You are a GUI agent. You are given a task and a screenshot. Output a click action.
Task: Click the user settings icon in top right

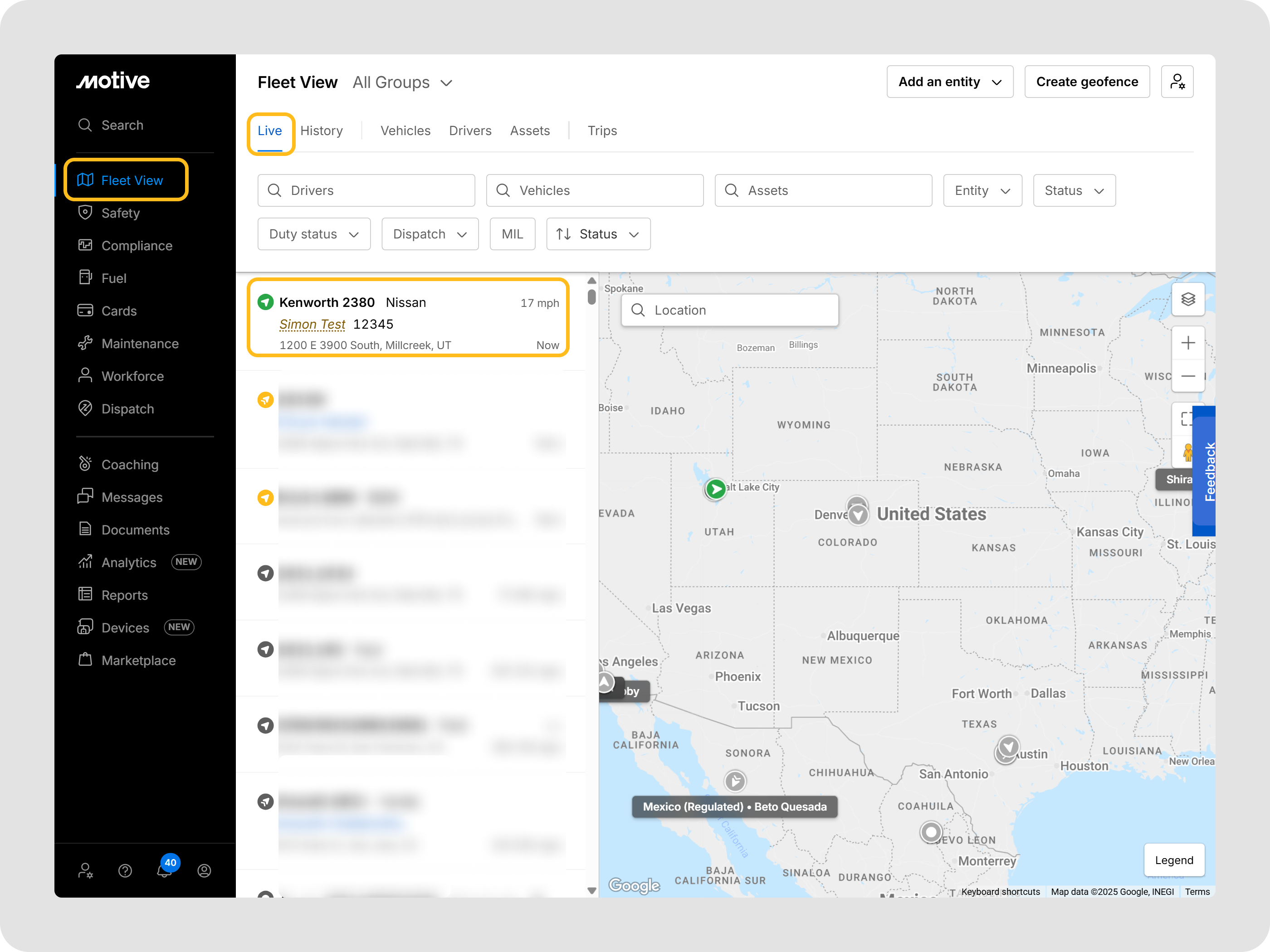(1177, 82)
